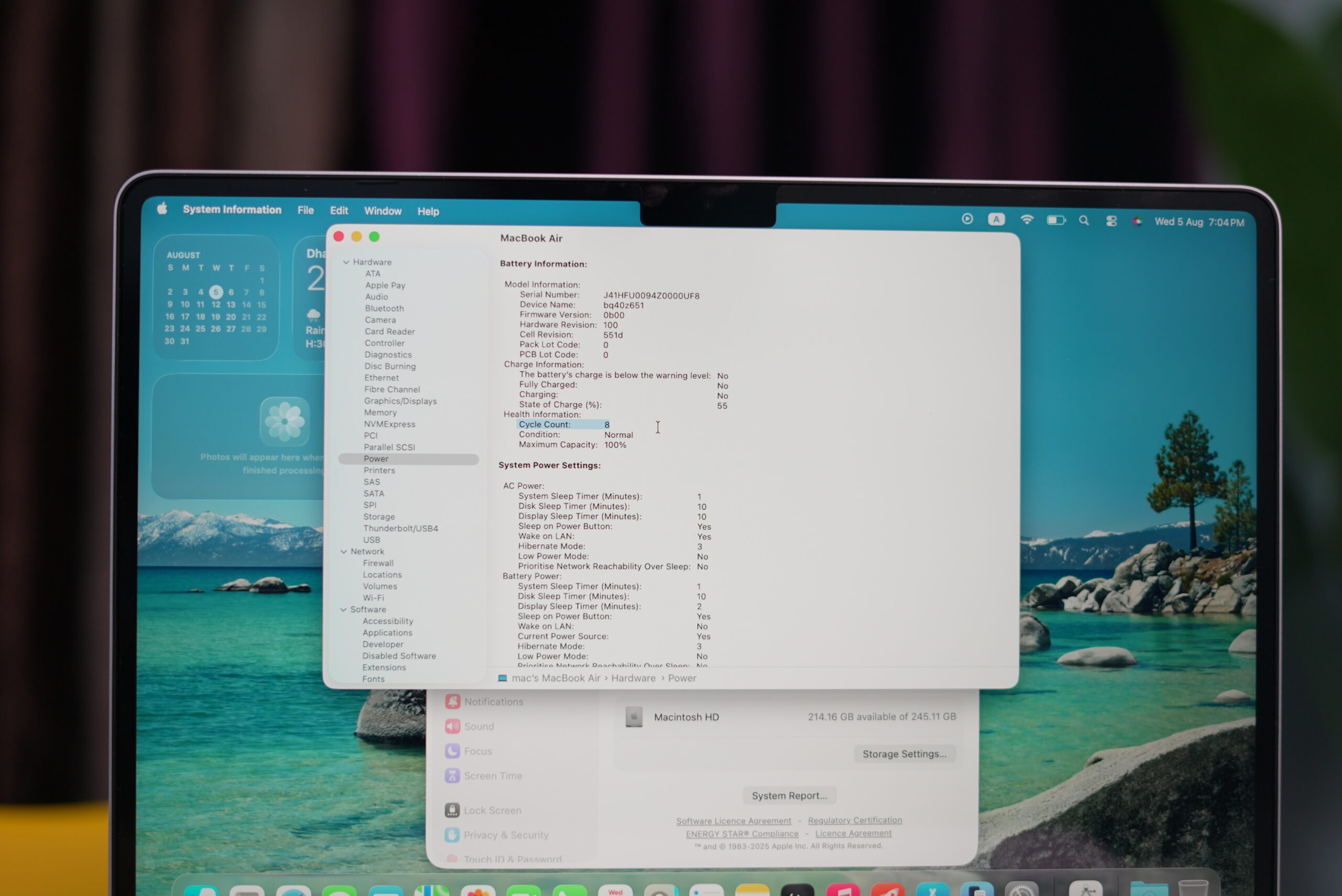Click the screen recording play icon
This screenshot has width=1342, height=896.
tap(967, 219)
